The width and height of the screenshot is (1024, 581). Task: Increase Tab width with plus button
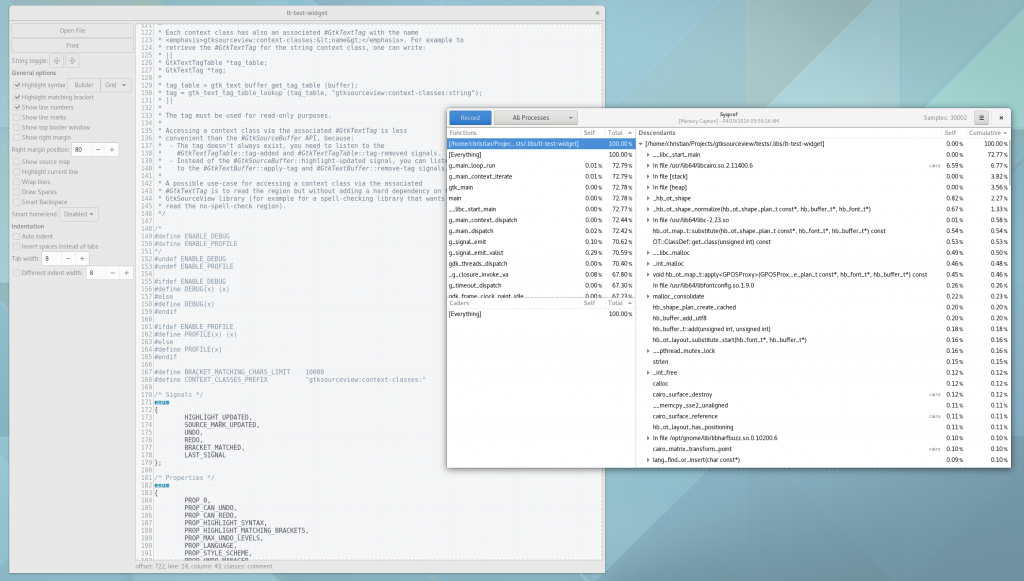(x=82, y=259)
